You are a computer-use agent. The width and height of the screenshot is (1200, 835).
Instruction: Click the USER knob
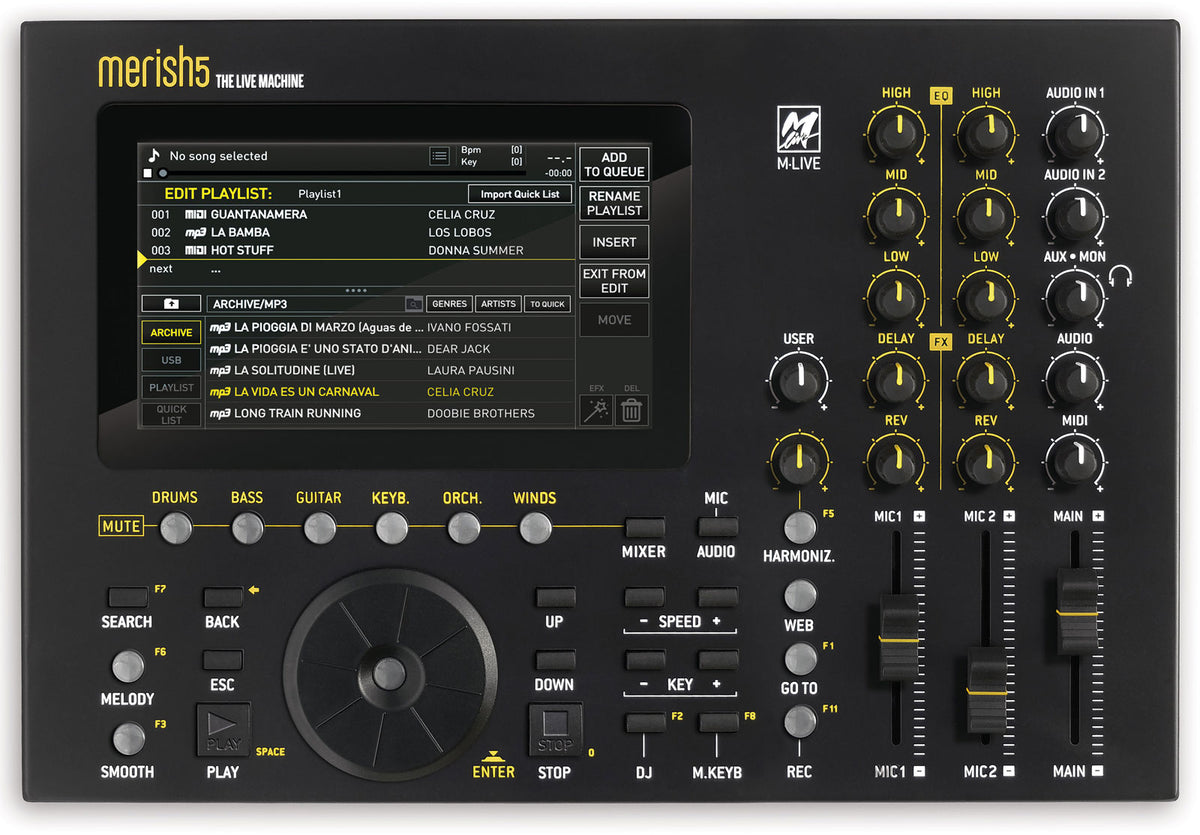799,378
